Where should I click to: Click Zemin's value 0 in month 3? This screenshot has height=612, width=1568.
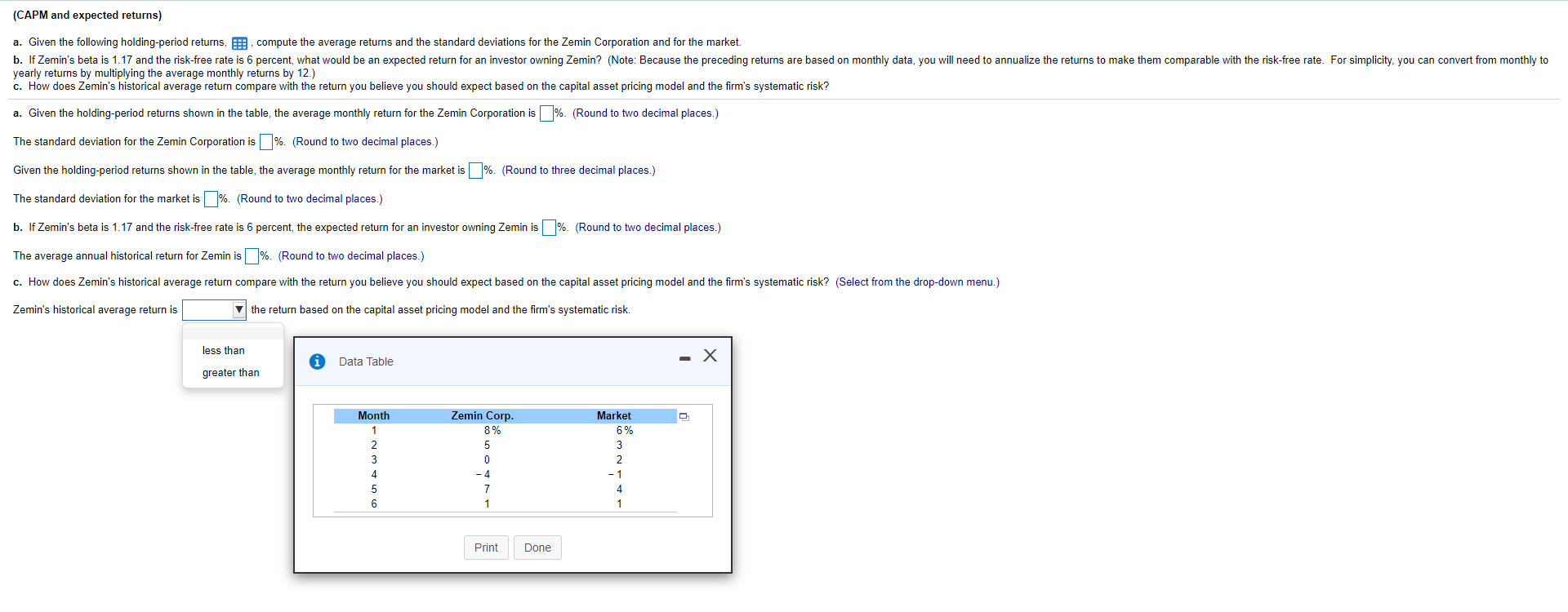point(488,460)
